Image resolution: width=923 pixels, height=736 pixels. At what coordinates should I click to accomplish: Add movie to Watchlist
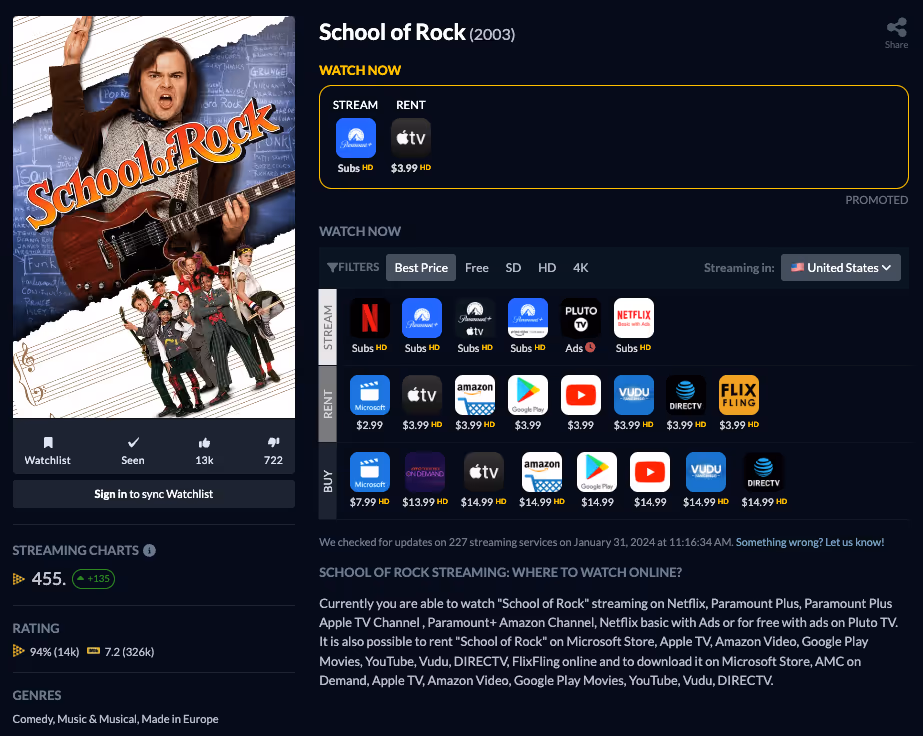point(48,451)
